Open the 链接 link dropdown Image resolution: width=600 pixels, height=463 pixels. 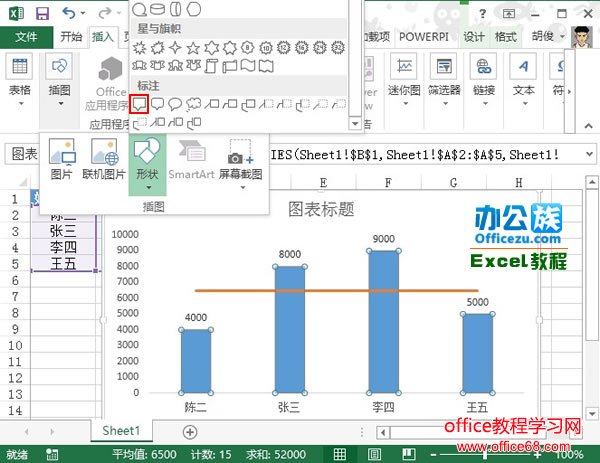(x=484, y=80)
